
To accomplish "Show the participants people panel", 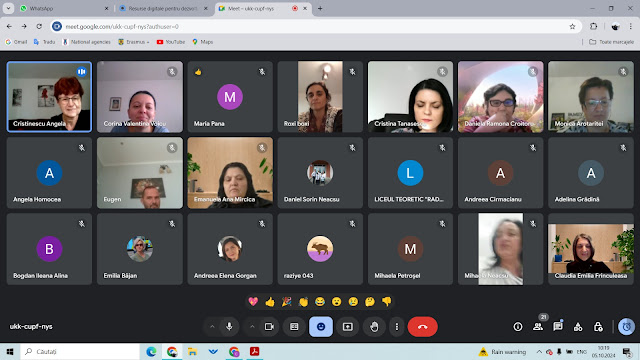I will (x=538, y=327).
